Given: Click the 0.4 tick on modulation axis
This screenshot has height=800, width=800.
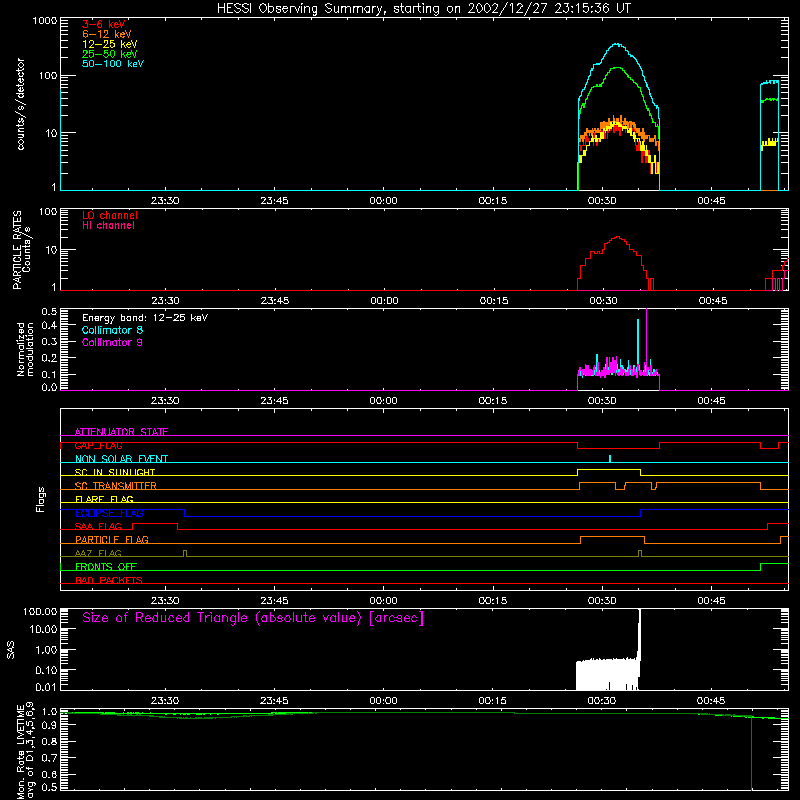Looking at the screenshot, I should (x=49, y=326).
